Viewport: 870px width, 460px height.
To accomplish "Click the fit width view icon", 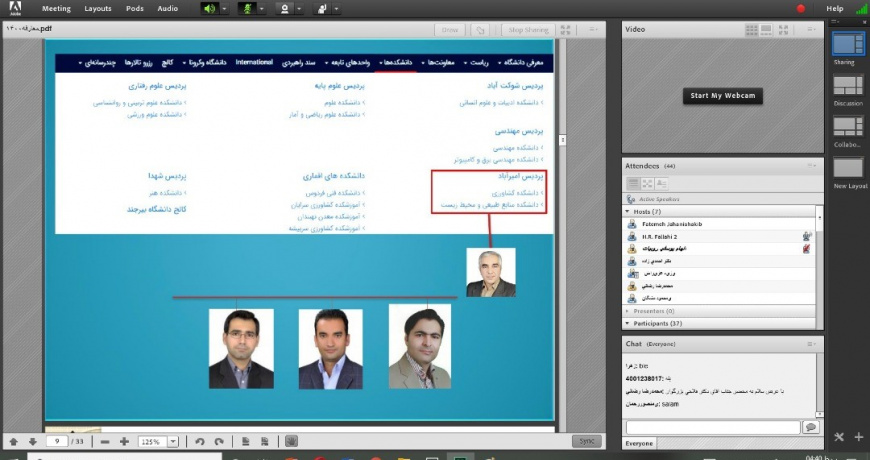I will click(x=265, y=442).
